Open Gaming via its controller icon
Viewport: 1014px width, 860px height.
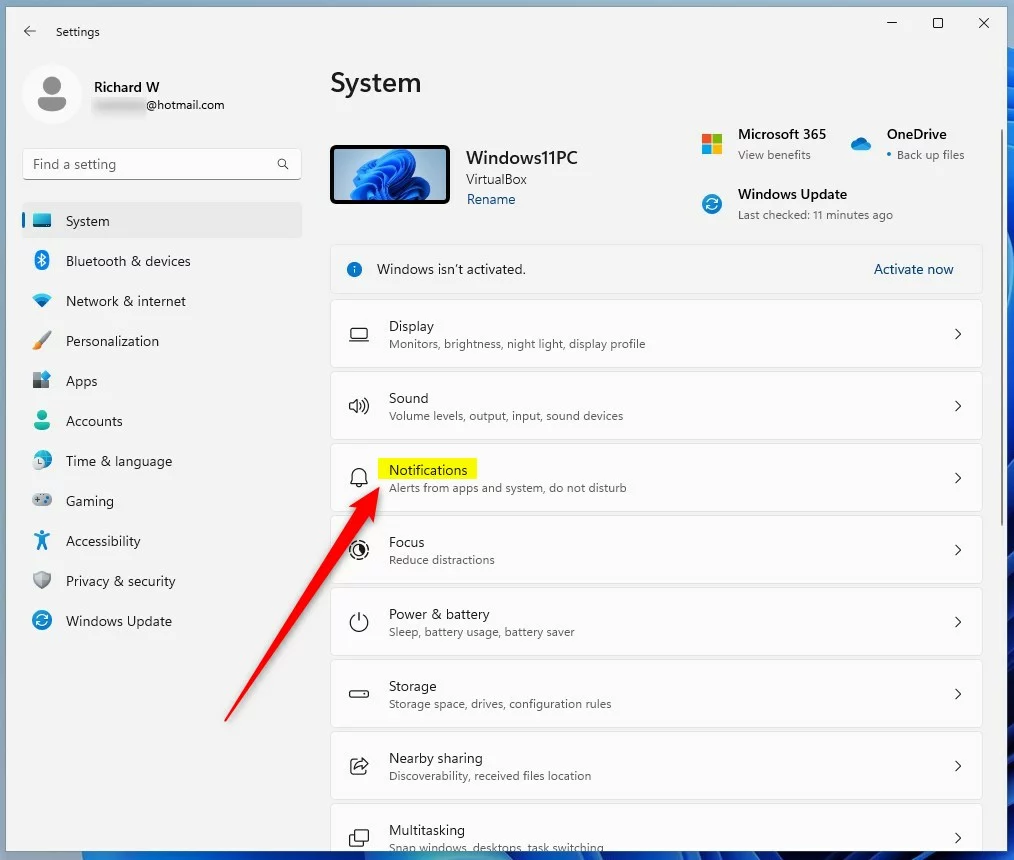coord(42,501)
